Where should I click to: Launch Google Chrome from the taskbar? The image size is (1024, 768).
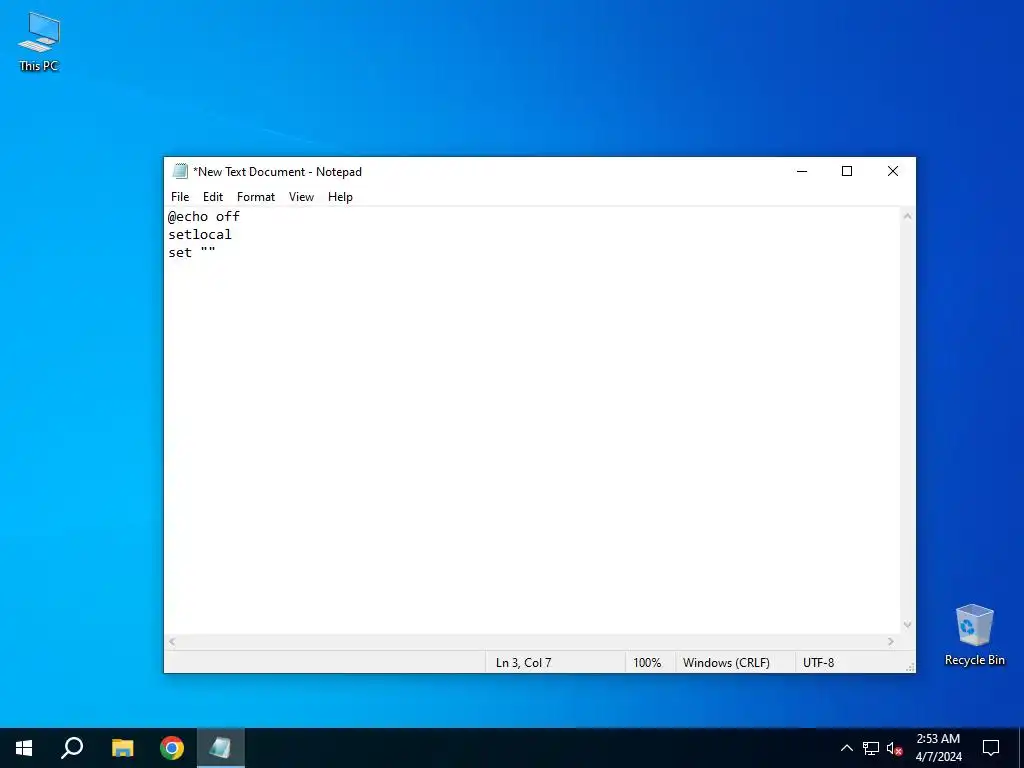[172, 748]
